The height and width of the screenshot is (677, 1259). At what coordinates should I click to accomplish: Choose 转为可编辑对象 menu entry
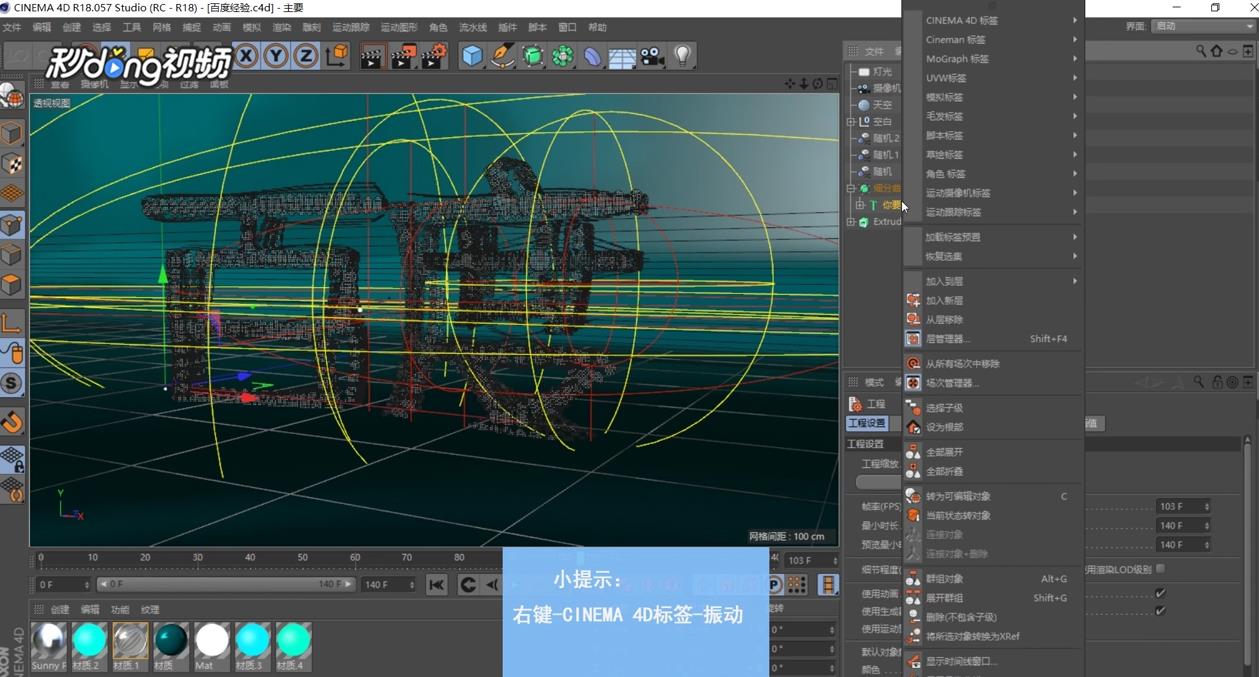pyautogui.click(x=994, y=496)
